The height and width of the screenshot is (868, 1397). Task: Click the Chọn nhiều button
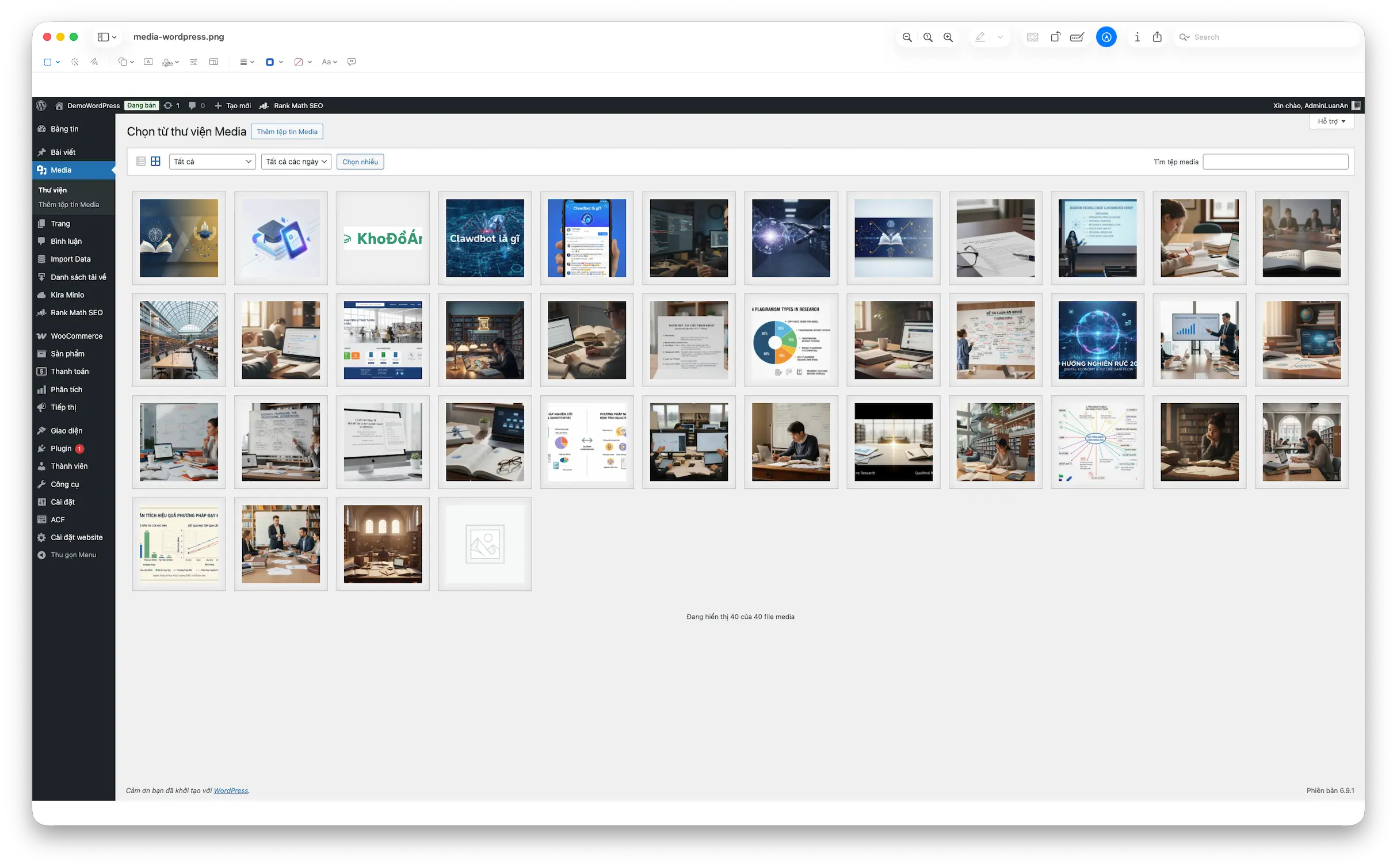pyautogui.click(x=360, y=162)
